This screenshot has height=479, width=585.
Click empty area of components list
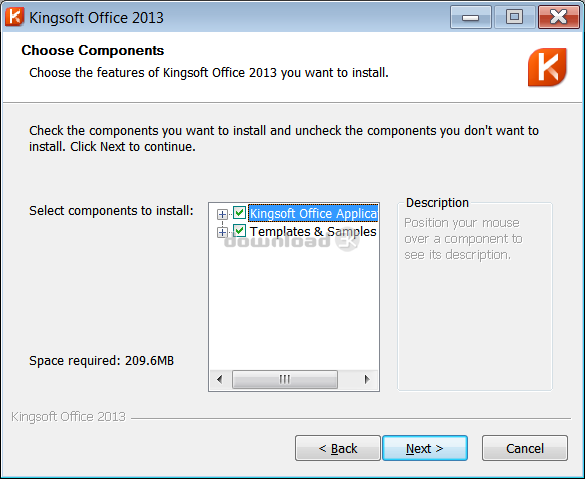pyautogui.click(x=294, y=306)
